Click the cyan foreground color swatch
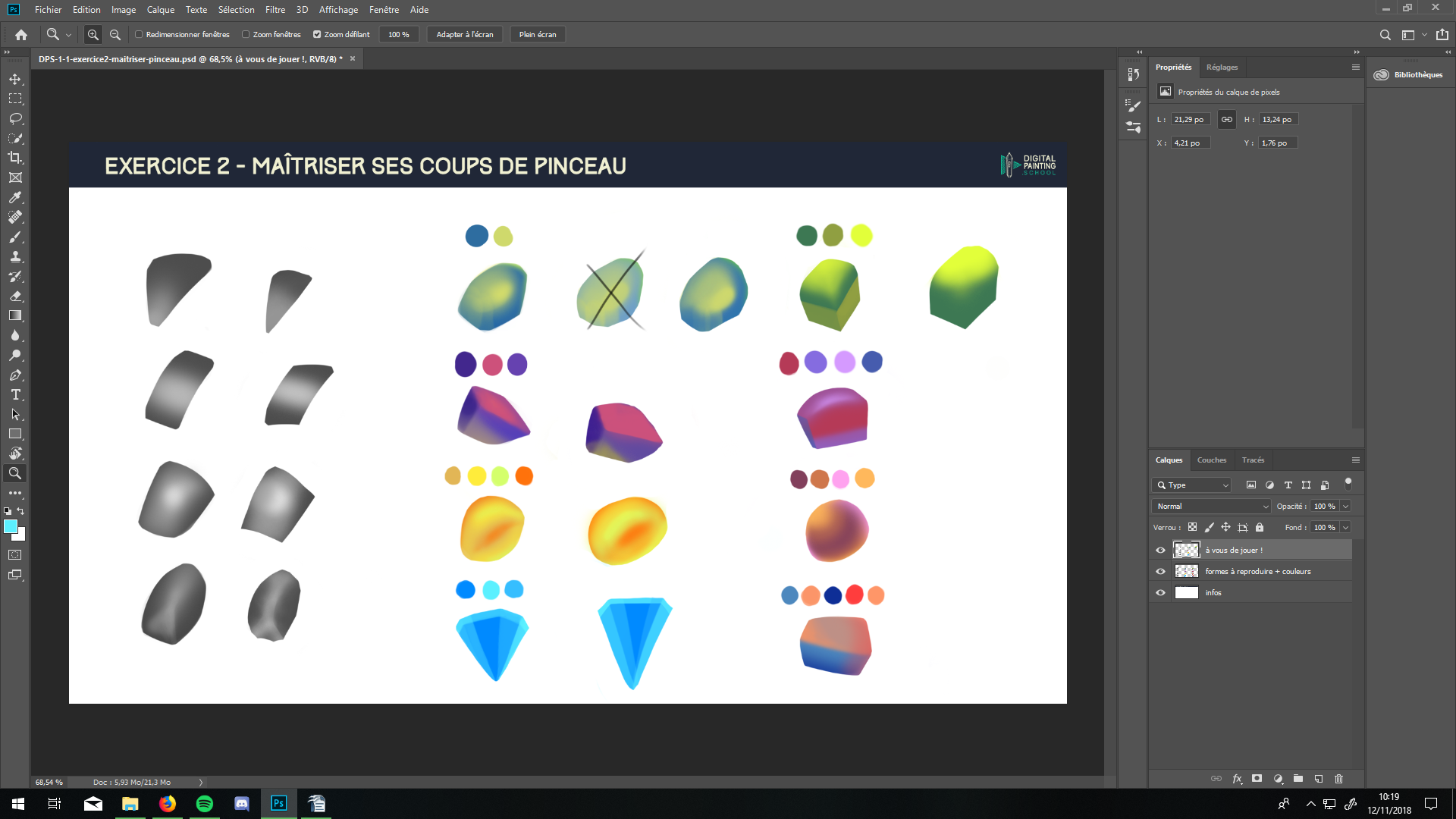Image resolution: width=1456 pixels, height=819 pixels. pyautogui.click(x=11, y=527)
